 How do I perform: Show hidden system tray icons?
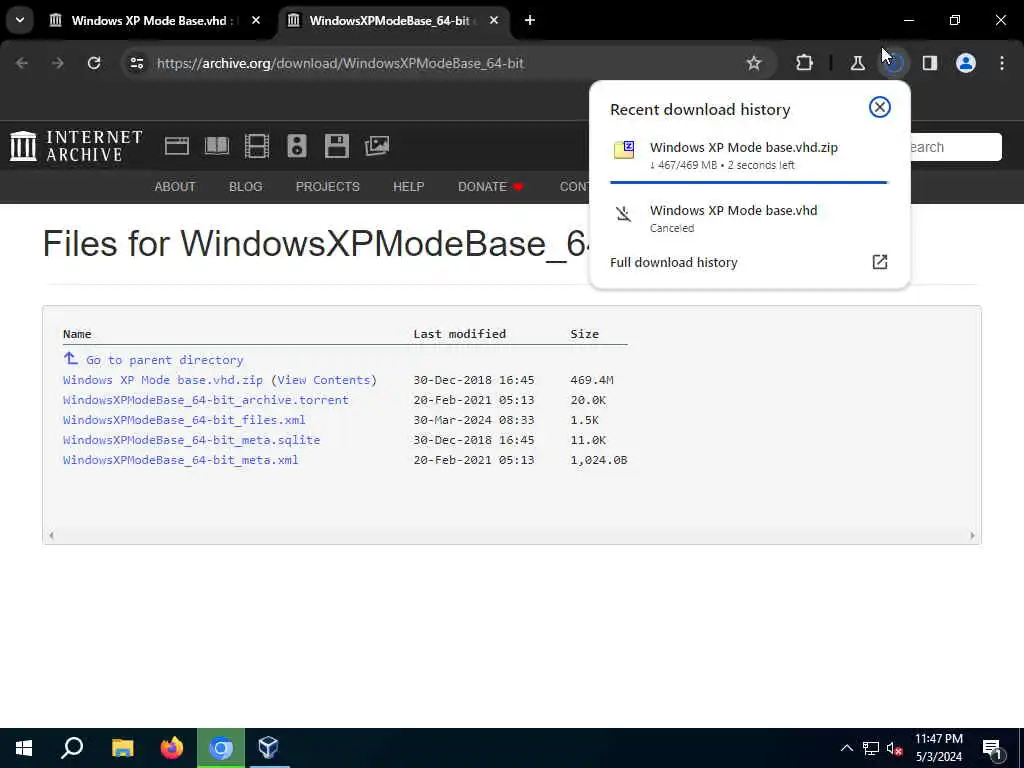click(846, 748)
